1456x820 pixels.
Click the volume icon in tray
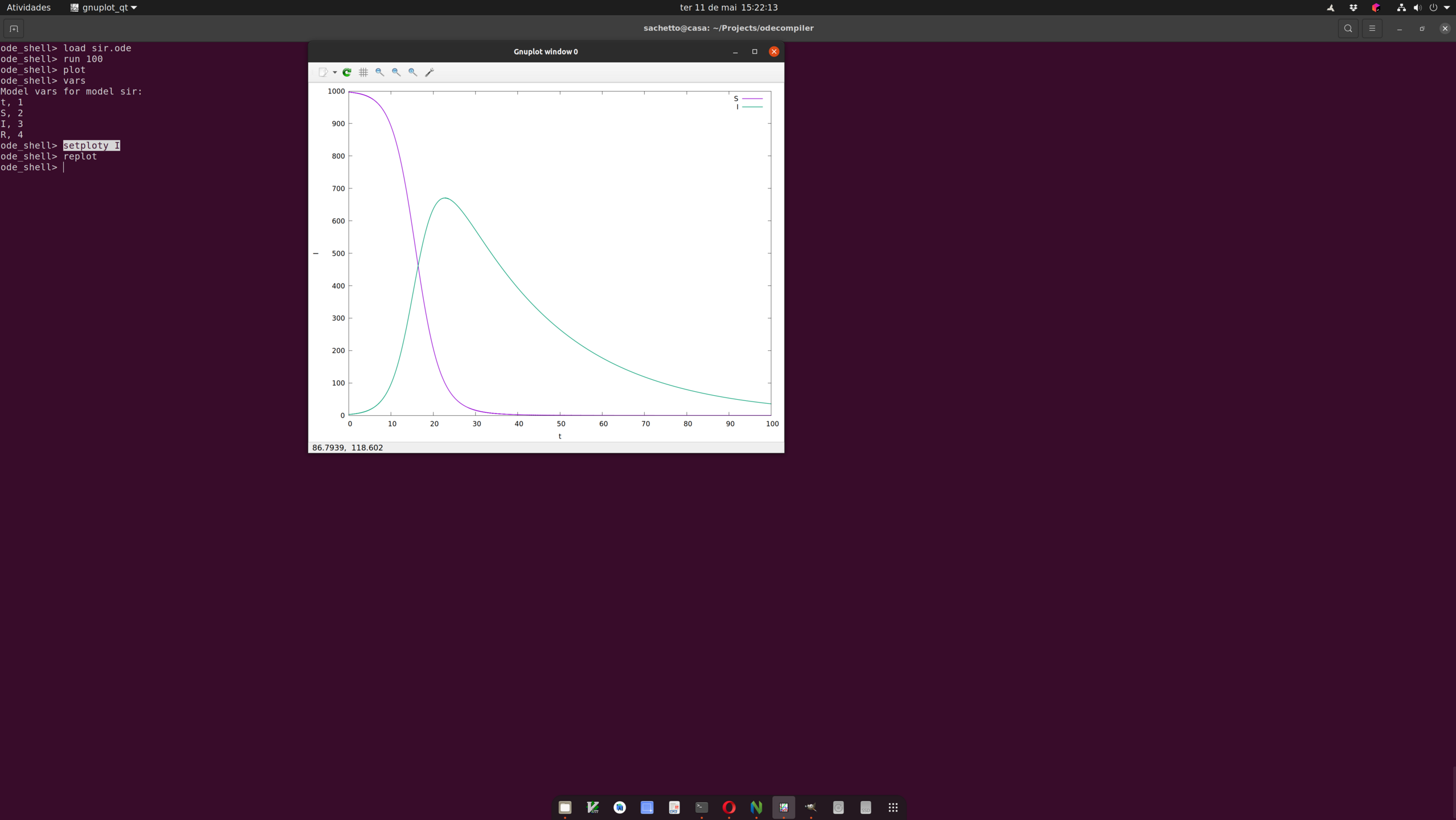[x=1417, y=7]
